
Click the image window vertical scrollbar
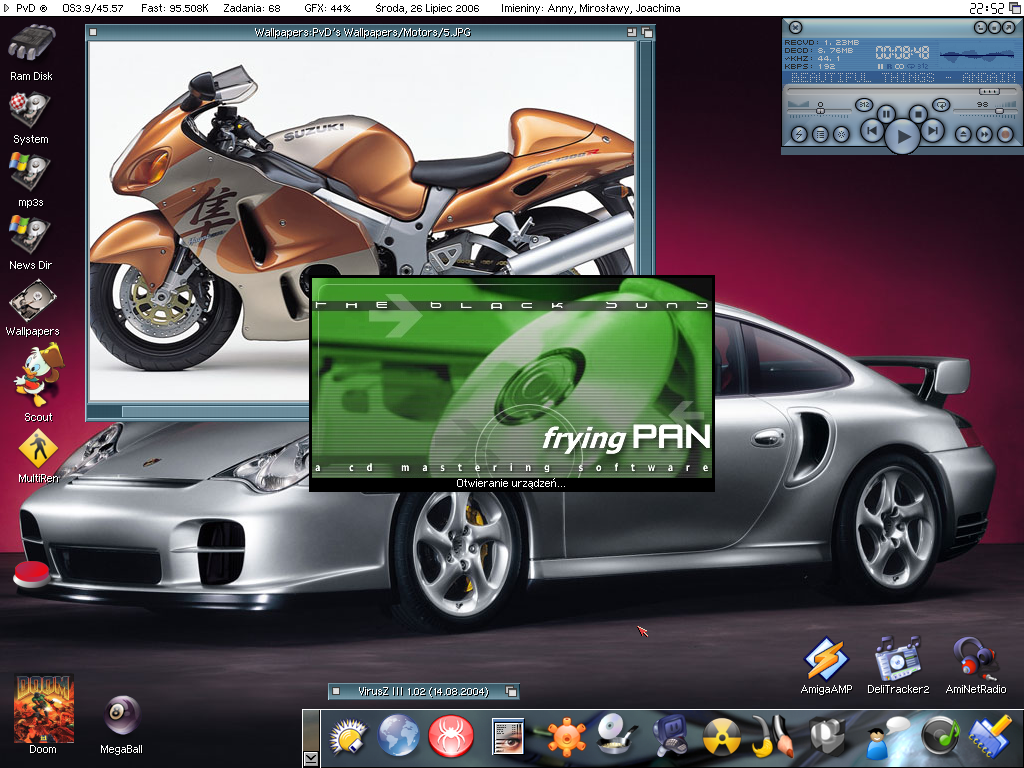[x=646, y=157]
